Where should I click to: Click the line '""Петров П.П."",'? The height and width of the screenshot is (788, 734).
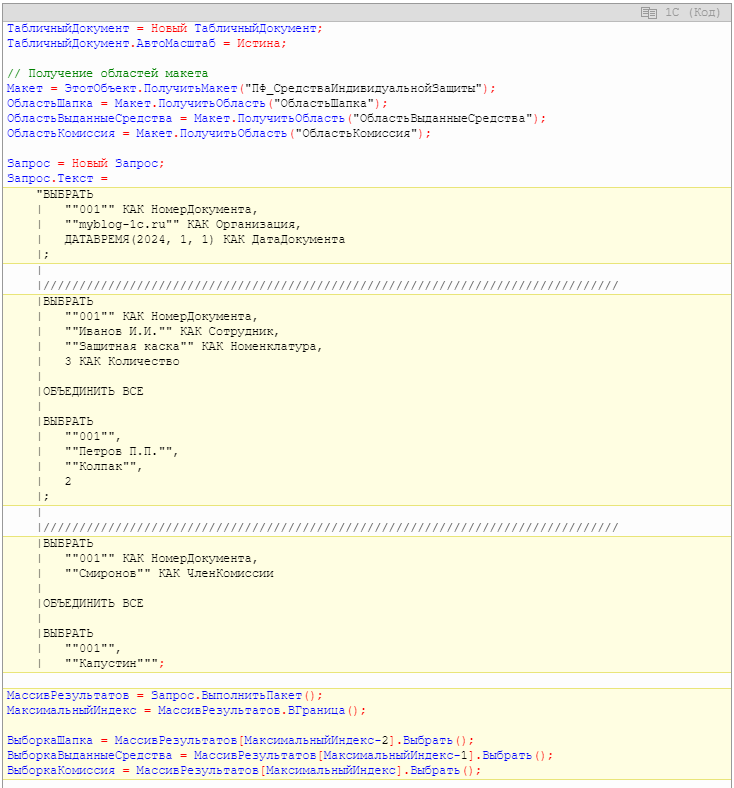click(122, 452)
